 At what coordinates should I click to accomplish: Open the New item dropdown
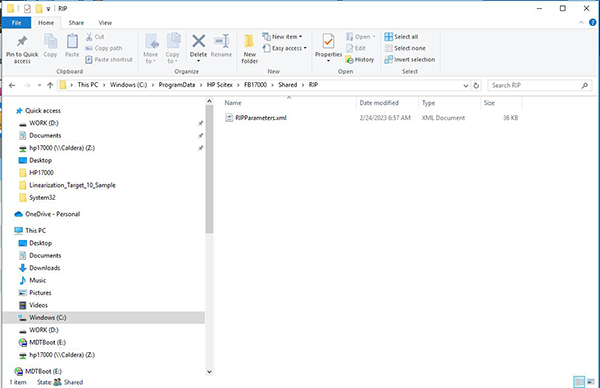click(282, 37)
